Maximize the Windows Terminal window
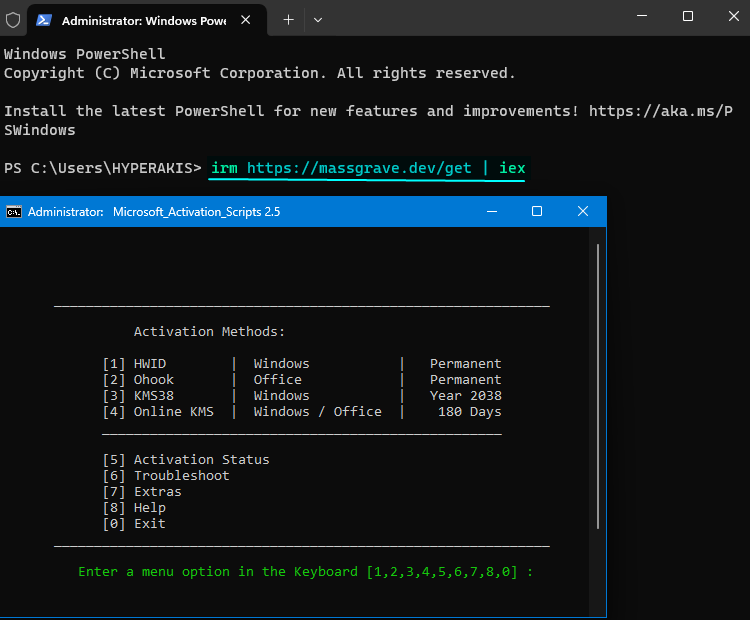The height and width of the screenshot is (620, 750). 688,16
